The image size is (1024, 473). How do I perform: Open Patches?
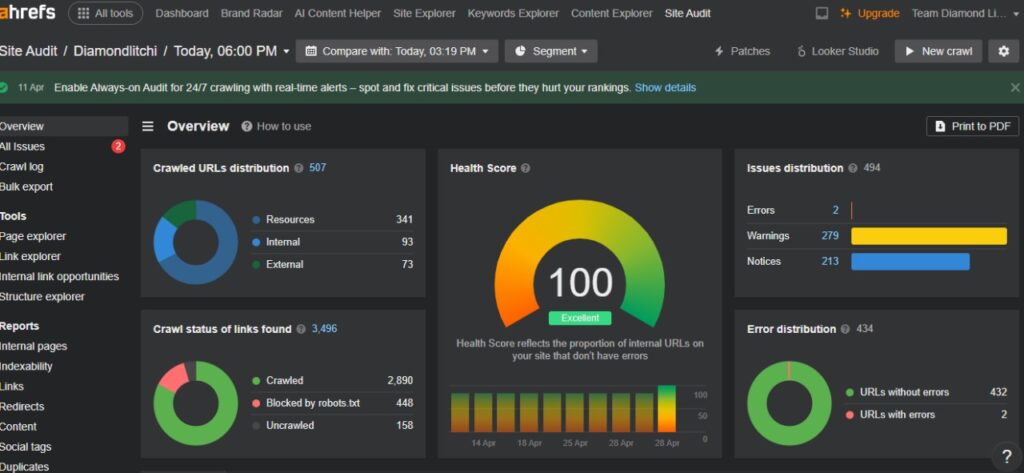pos(742,51)
